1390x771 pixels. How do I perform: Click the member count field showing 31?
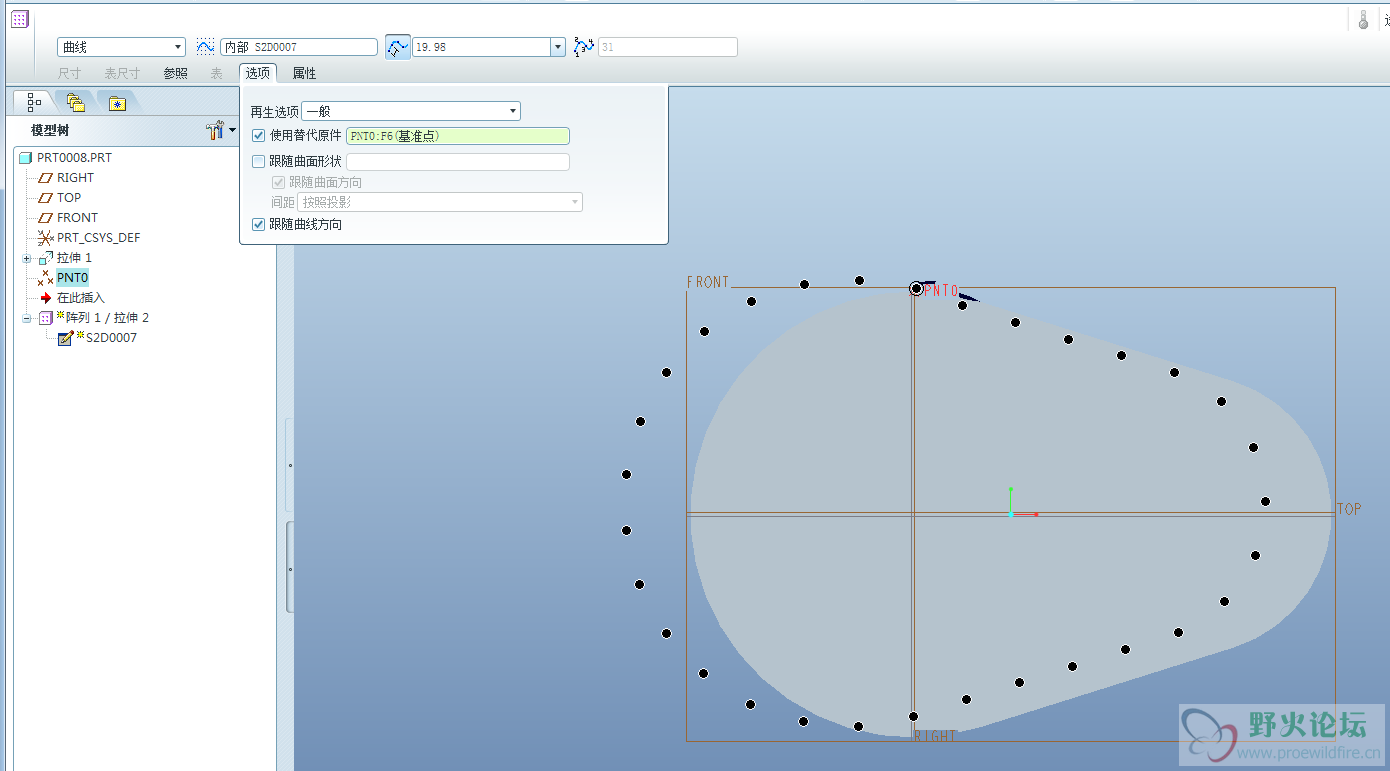click(x=668, y=47)
